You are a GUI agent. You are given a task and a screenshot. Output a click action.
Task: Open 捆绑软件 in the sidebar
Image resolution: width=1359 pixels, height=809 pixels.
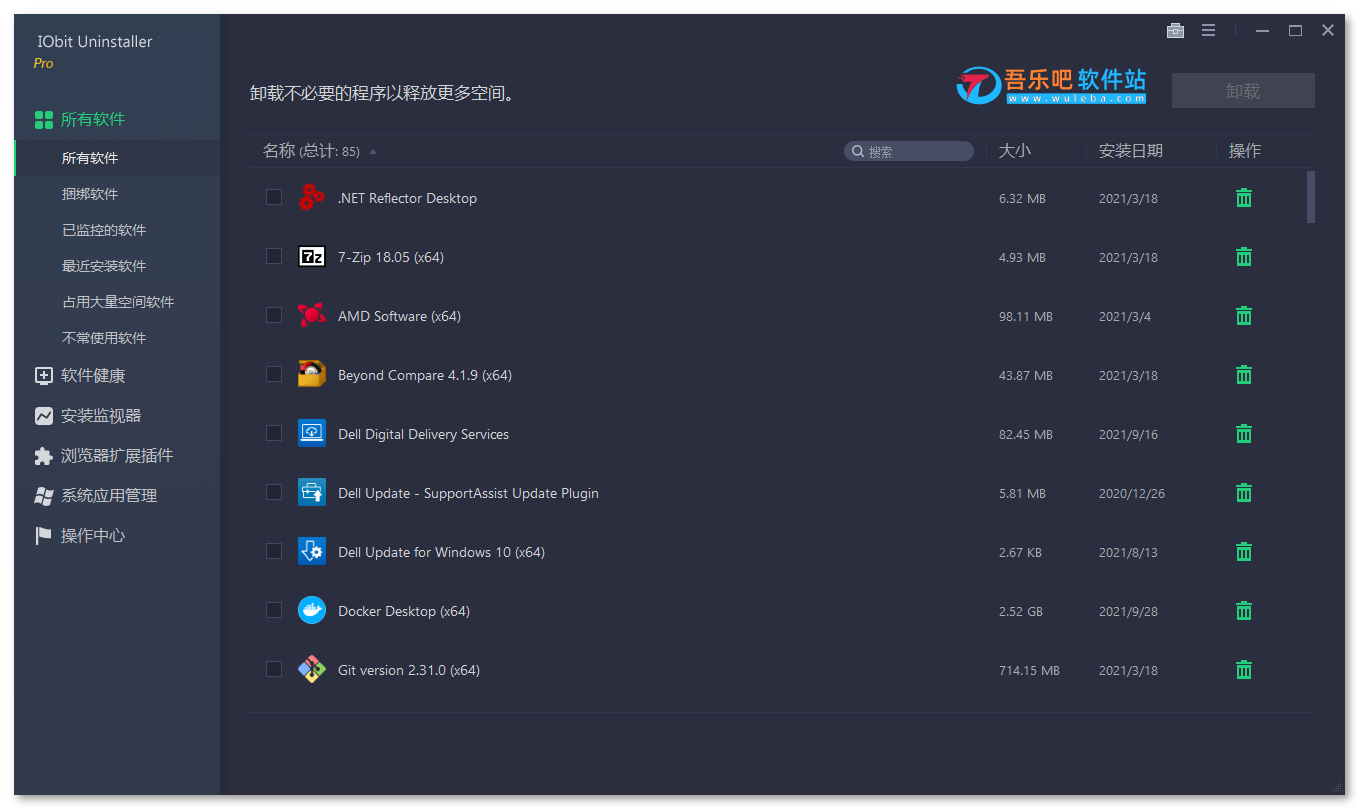117,194
